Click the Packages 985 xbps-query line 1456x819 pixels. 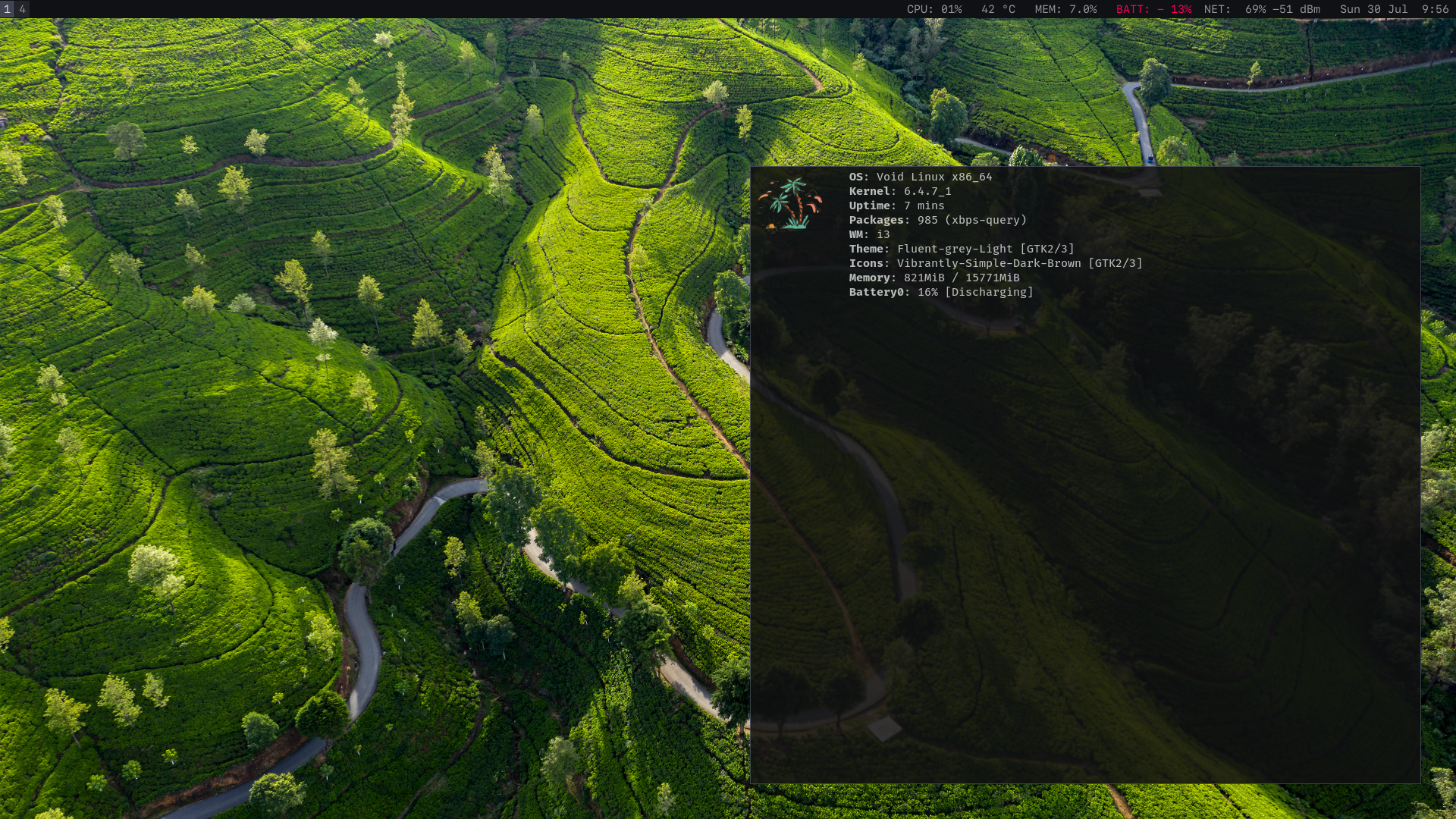click(x=937, y=220)
